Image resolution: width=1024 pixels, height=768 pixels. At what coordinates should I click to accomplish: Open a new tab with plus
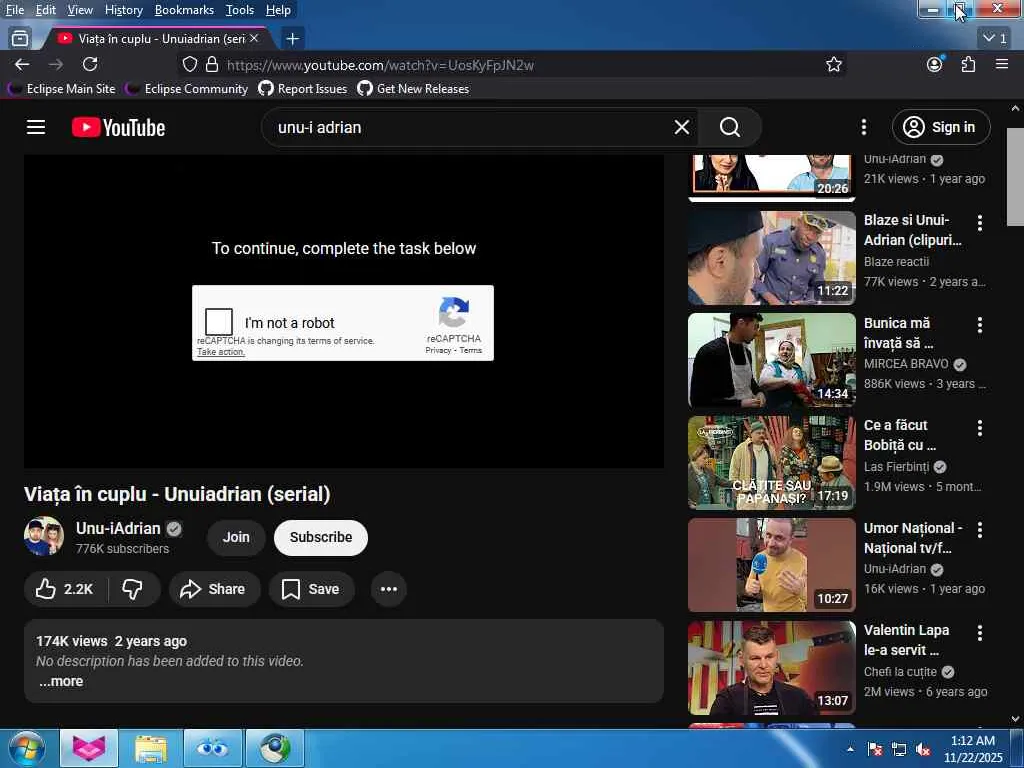pyautogui.click(x=293, y=39)
